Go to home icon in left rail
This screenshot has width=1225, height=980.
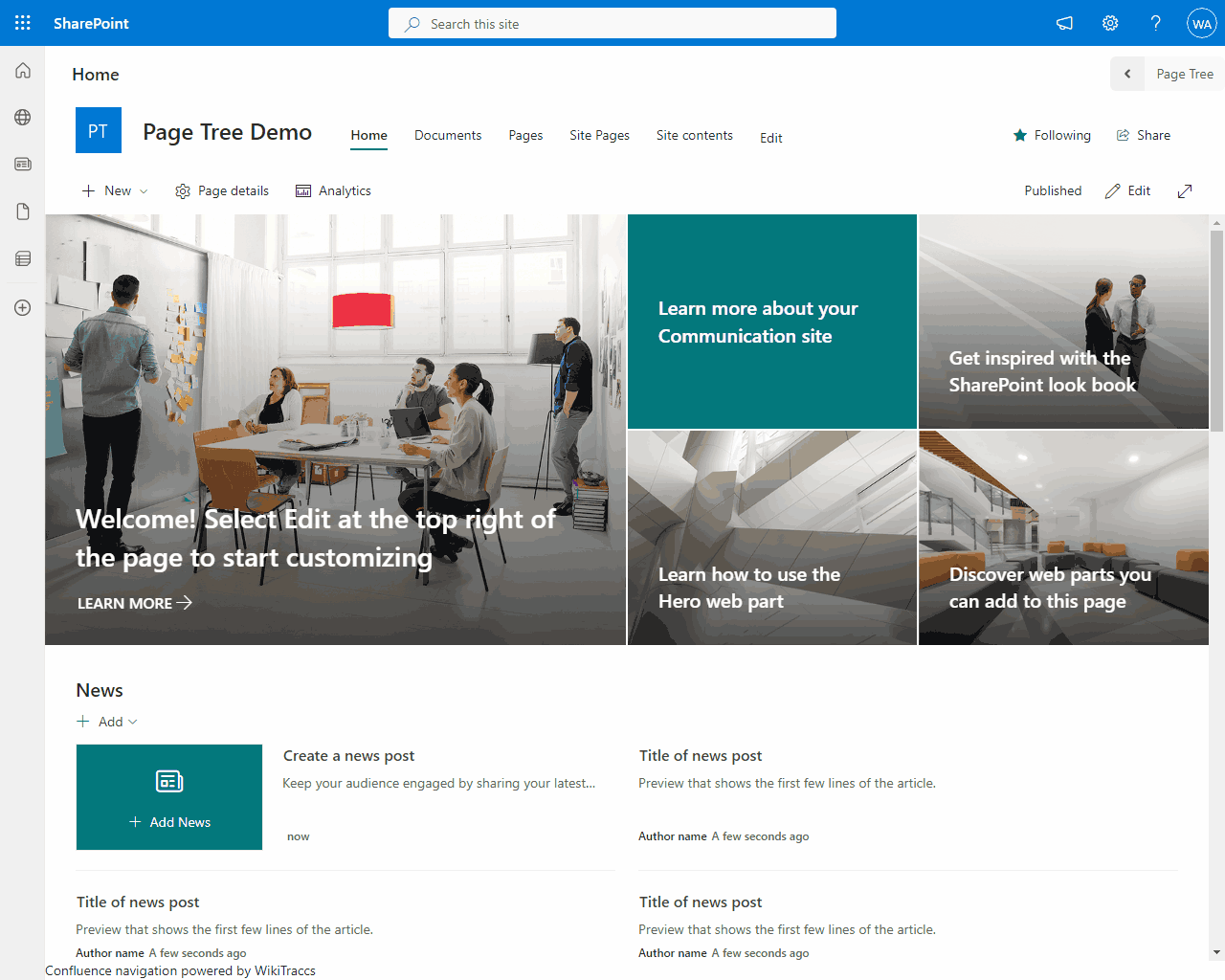[23, 70]
